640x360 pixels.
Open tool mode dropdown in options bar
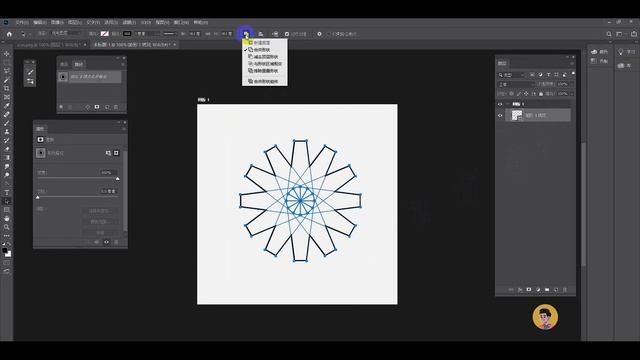pyautogui.click(x=66, y=33)
